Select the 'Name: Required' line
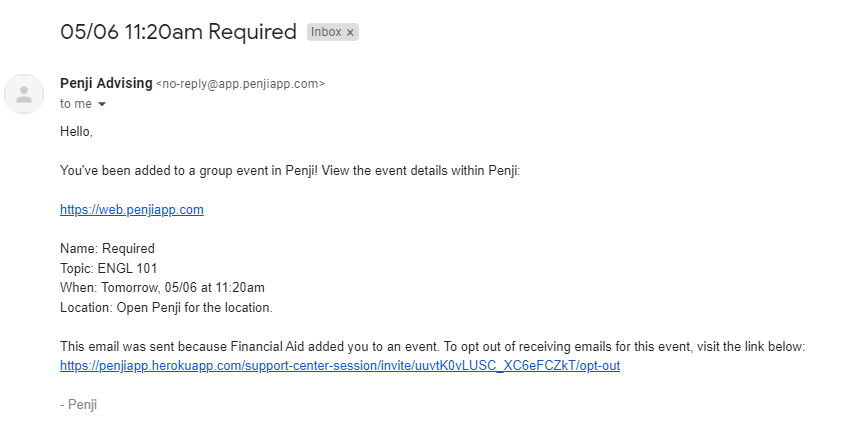Screen dimensions: 842x425 (x=107, y=249)
